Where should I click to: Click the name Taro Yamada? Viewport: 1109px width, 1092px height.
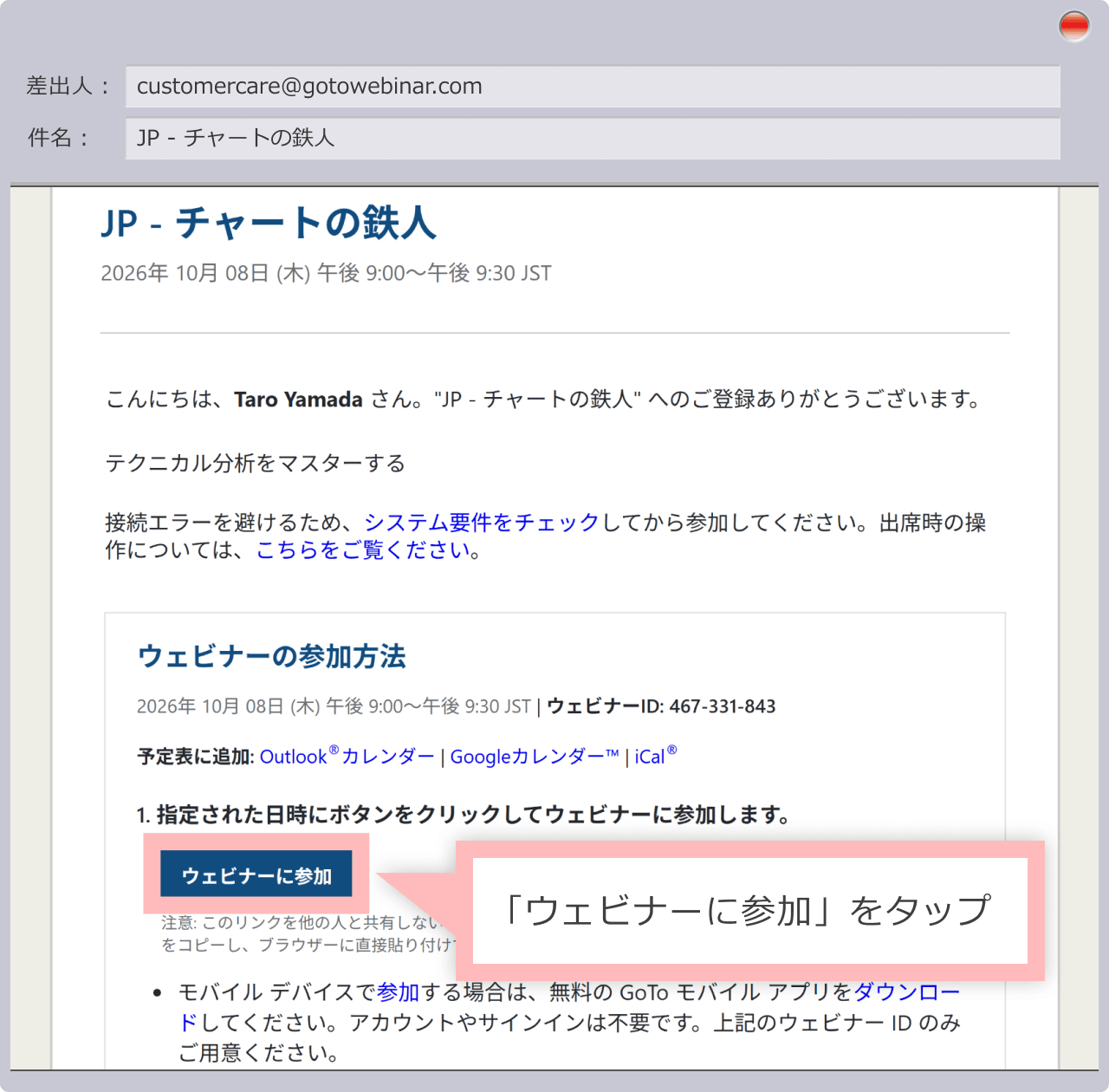coord(298,400)
